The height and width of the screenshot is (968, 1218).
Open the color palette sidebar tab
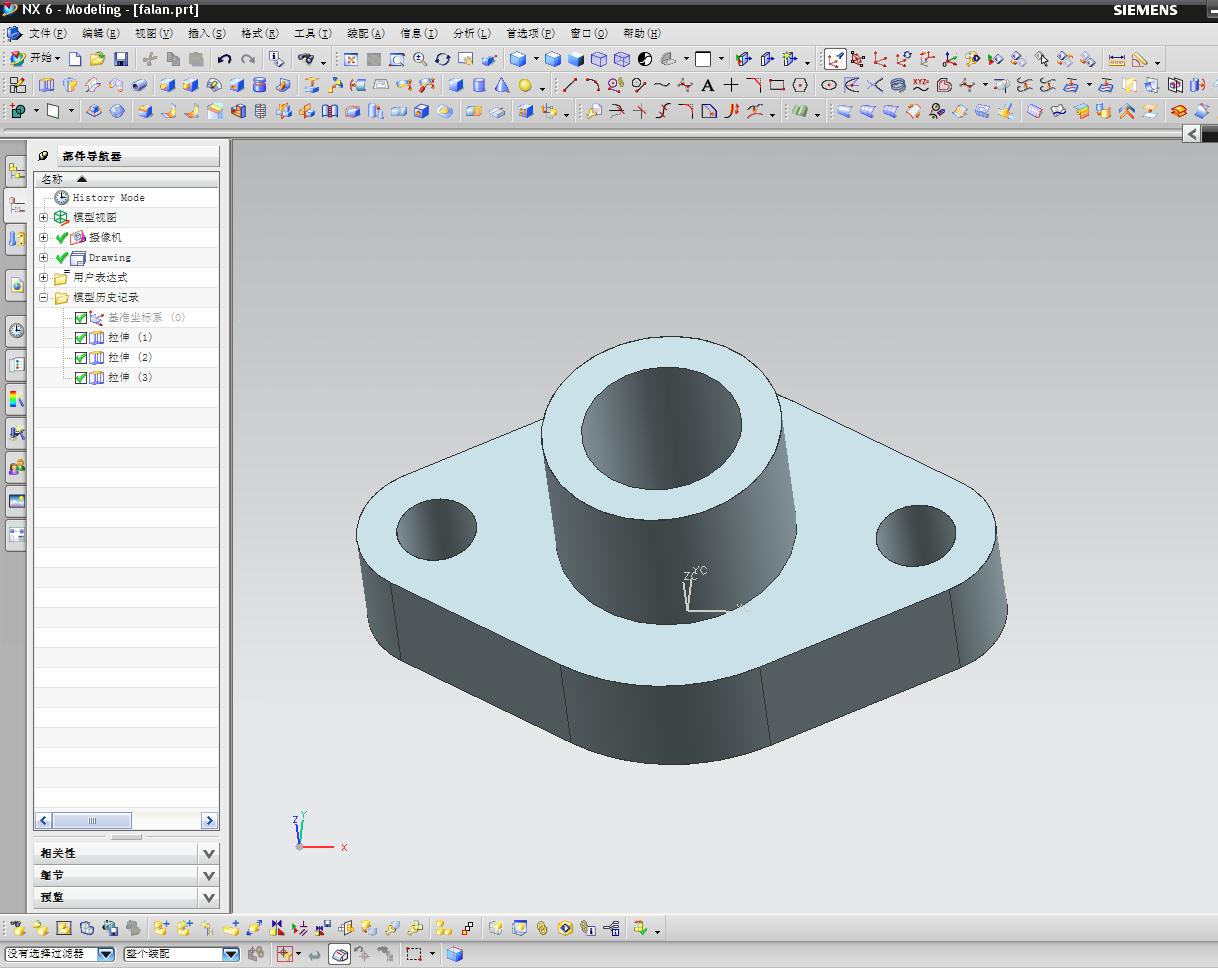pos(16,399)
